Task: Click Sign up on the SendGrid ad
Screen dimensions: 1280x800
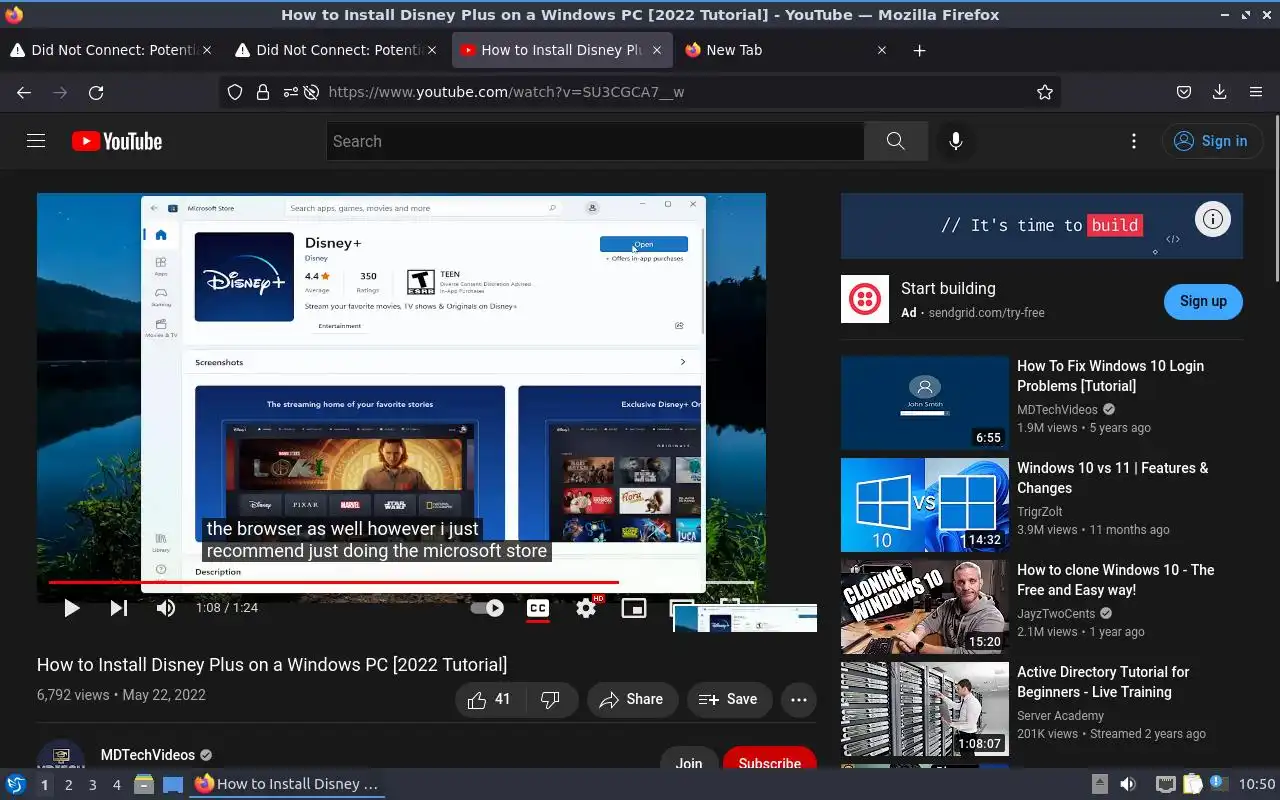Action: pos(1203,301)
